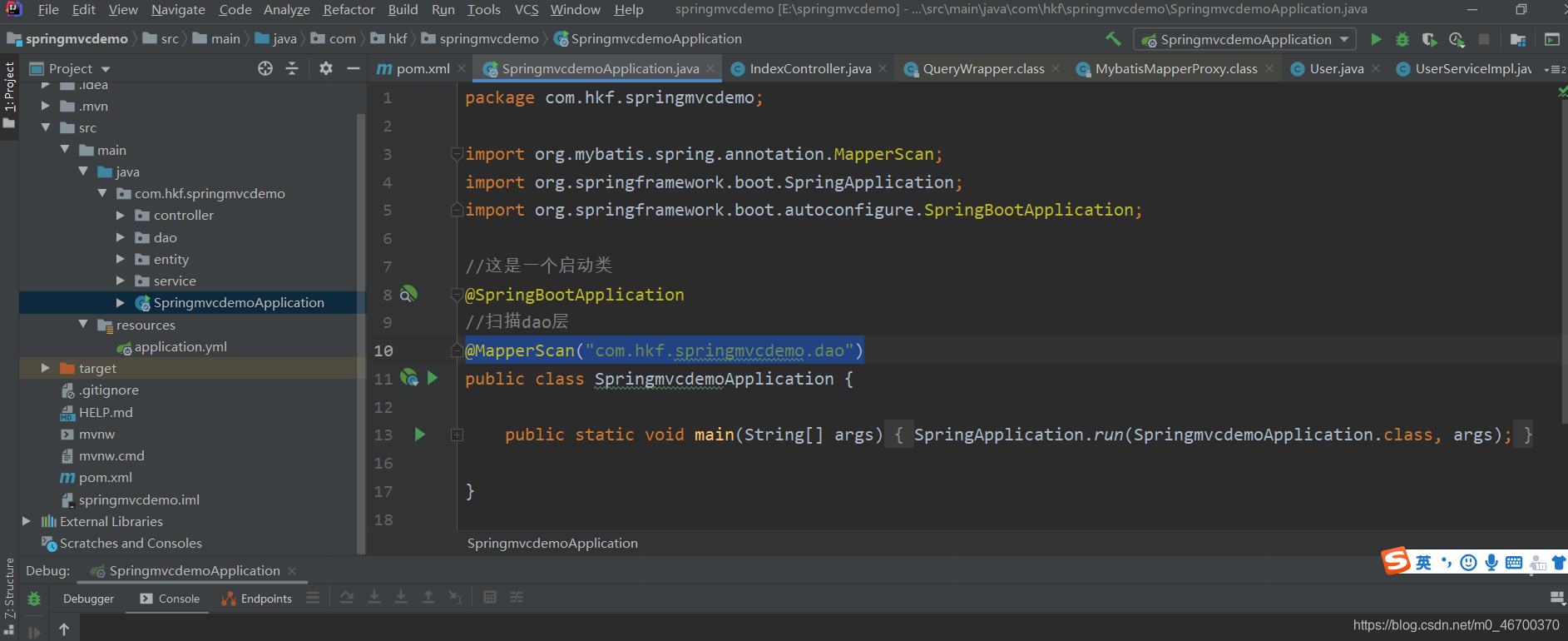Collapse the src folder
Image resolution: width=1568 pixels, height=641 pixels.
pyautogui.click(x=46, y=127)
